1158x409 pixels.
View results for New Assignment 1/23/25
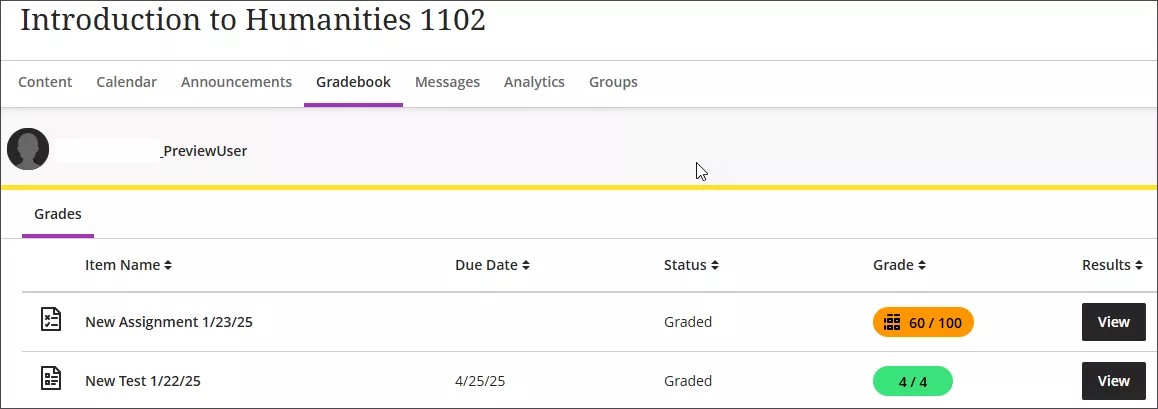click(x=1113, y=322)
